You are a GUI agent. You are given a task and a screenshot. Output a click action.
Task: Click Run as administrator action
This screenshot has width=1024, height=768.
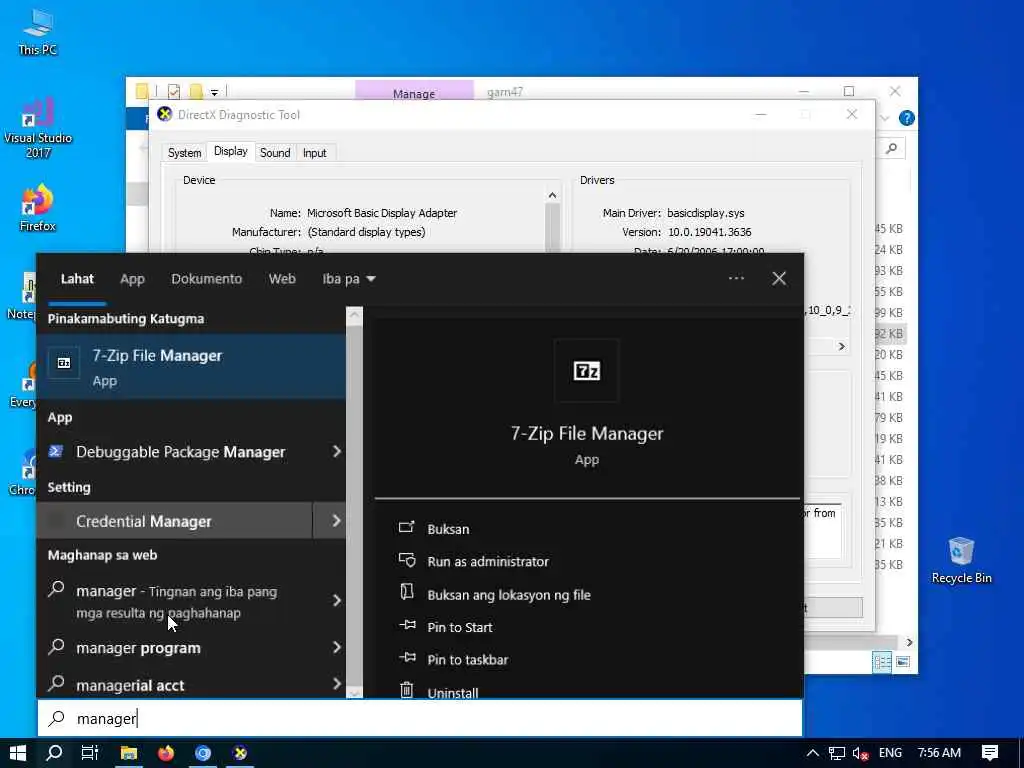pos(488,562)
